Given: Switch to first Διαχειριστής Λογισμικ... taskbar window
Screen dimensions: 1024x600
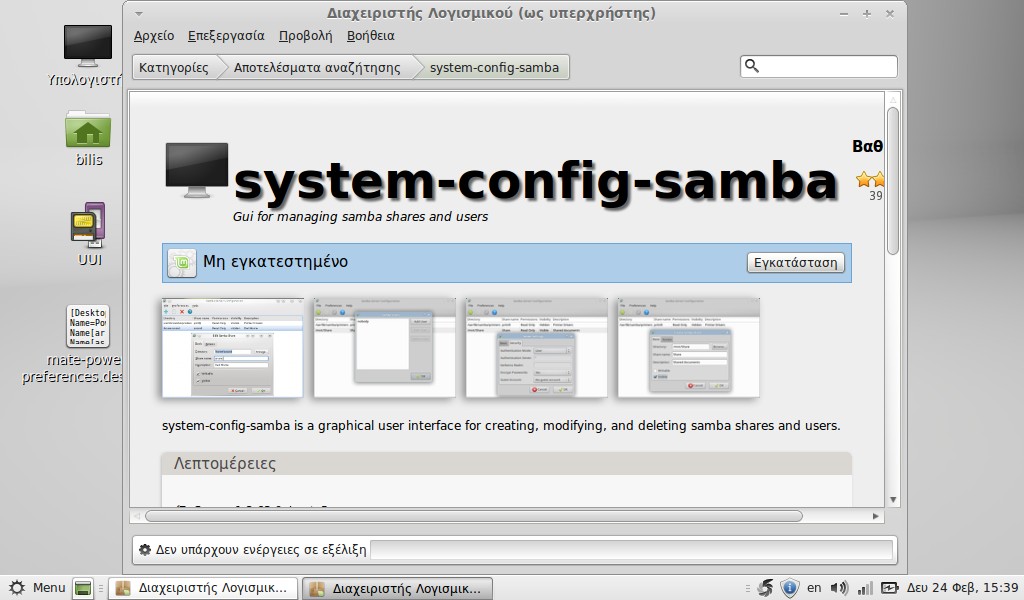Looking at the screenshot, I should pos(202,588).
